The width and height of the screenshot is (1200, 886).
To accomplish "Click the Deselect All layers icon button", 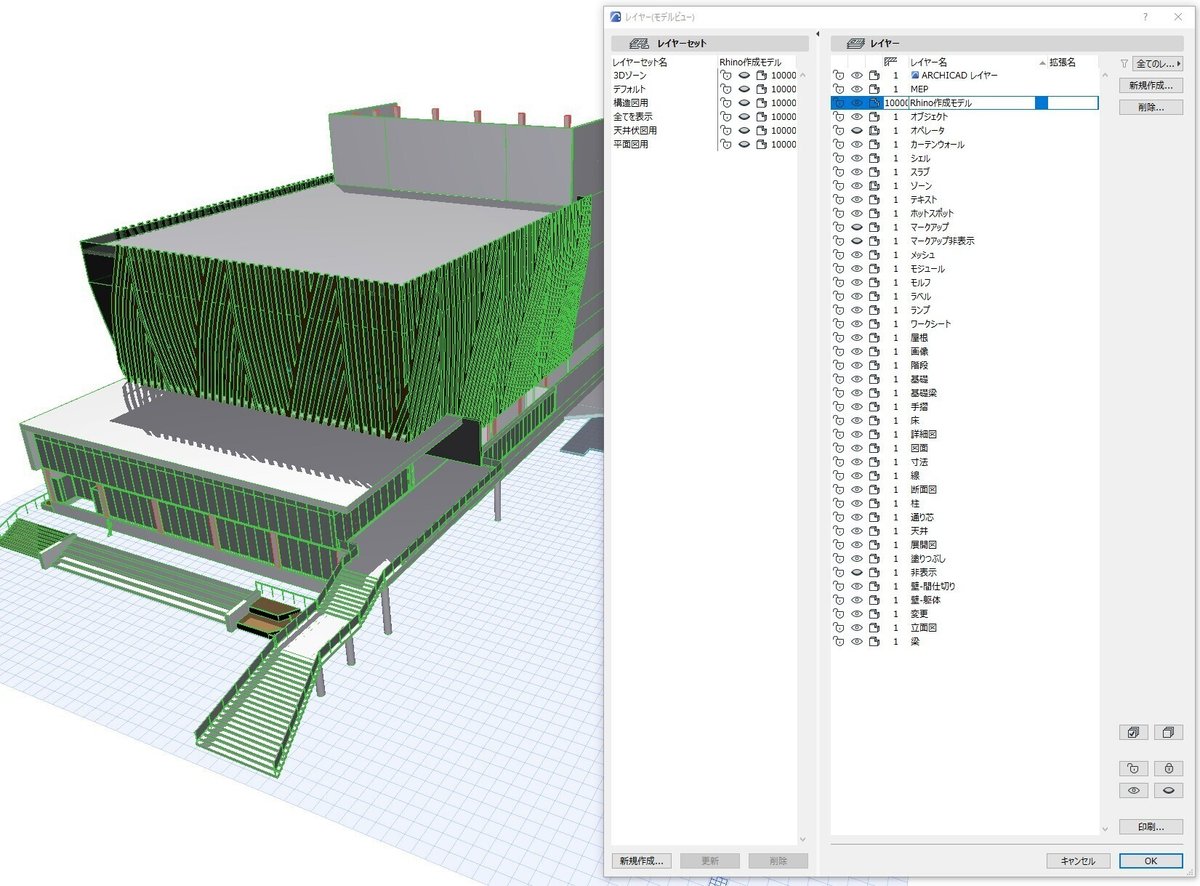I will tap(1168, 732).
